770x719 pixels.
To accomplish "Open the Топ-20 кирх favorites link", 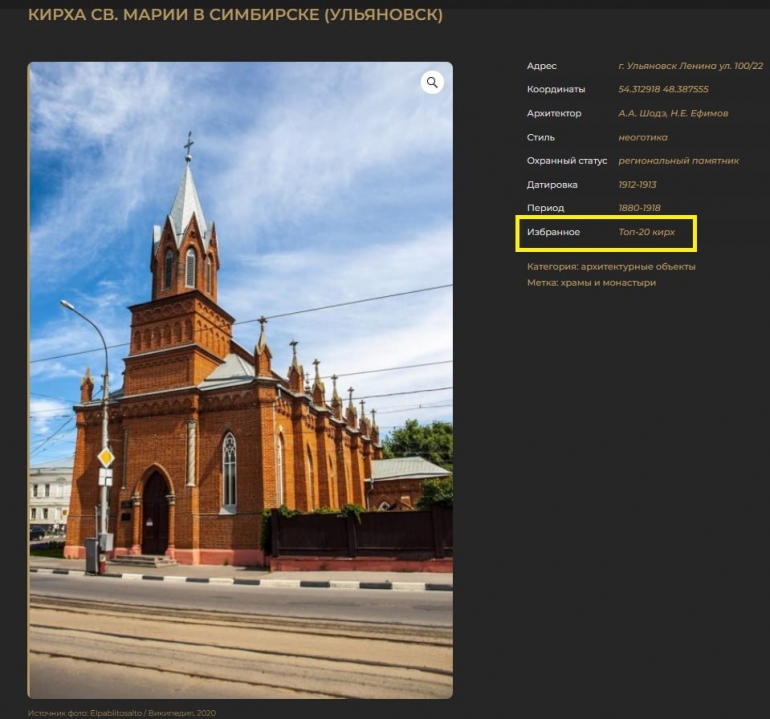I will coord(646,233).
